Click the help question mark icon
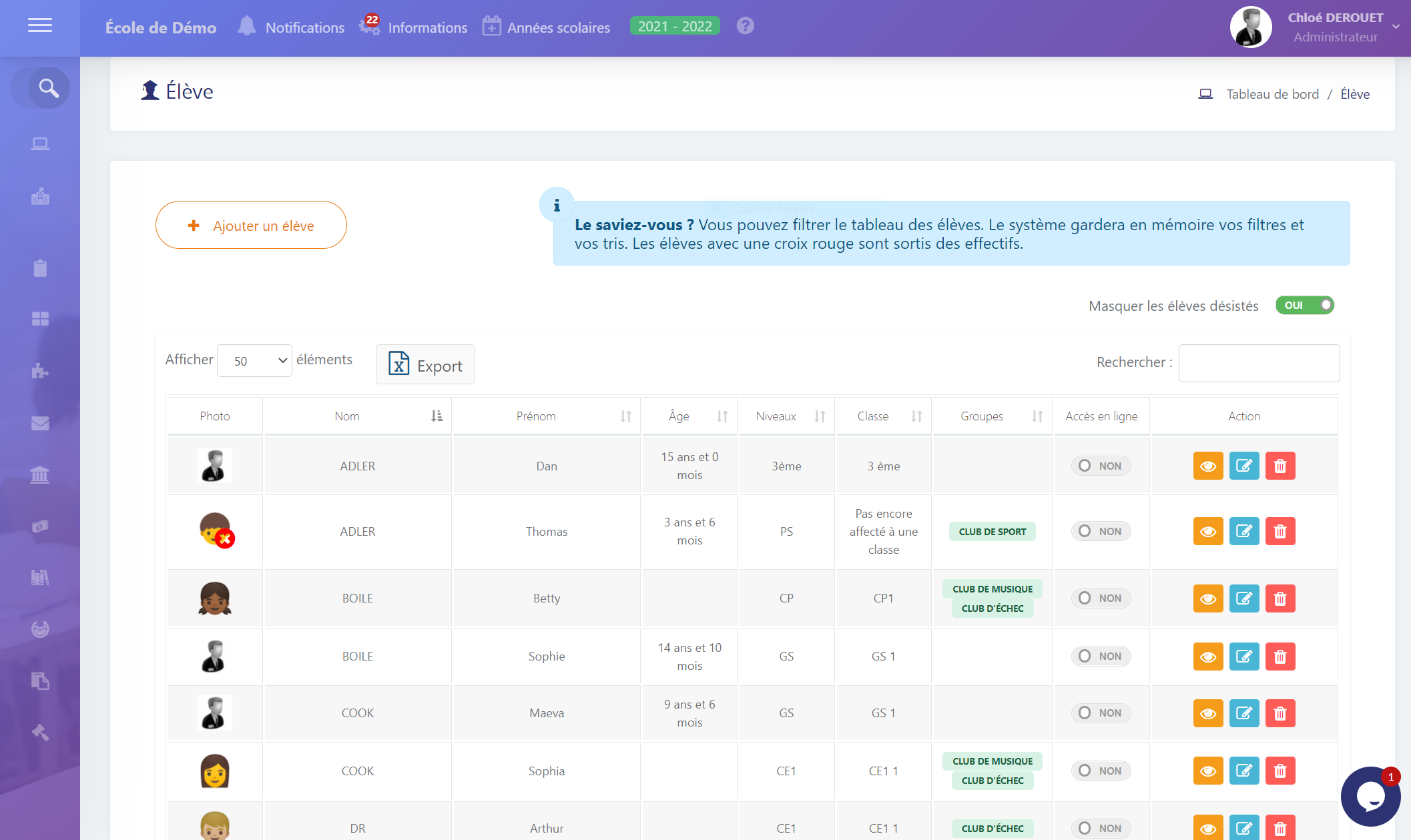The height and width of the screenshot is (840, 1411). [x=745, y=26]
